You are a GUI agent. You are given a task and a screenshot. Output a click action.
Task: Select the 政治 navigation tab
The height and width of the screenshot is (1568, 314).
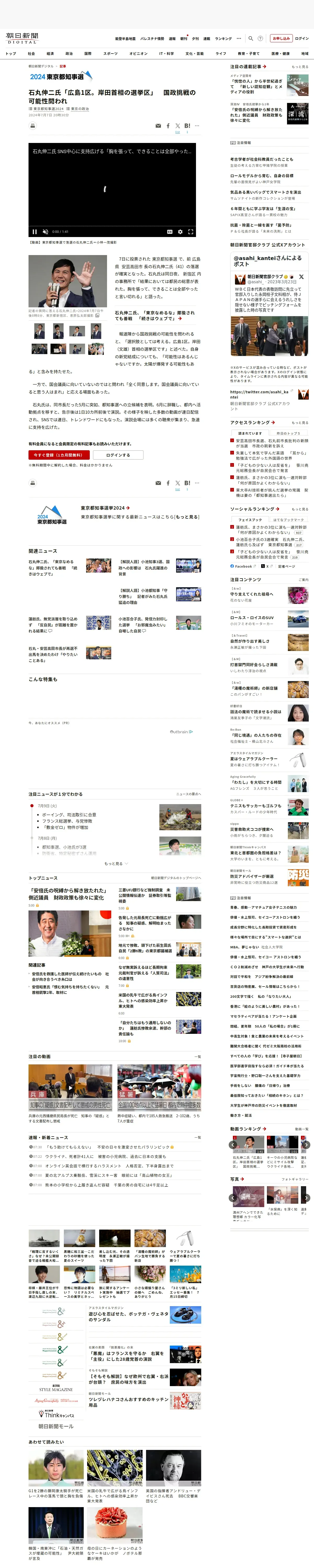[x=69, y=54]
